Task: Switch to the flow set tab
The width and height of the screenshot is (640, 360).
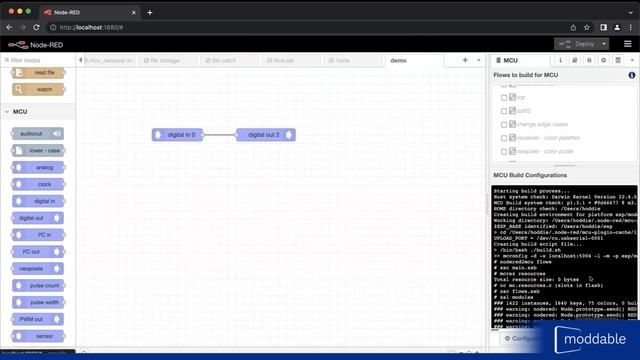Action: 291,60
